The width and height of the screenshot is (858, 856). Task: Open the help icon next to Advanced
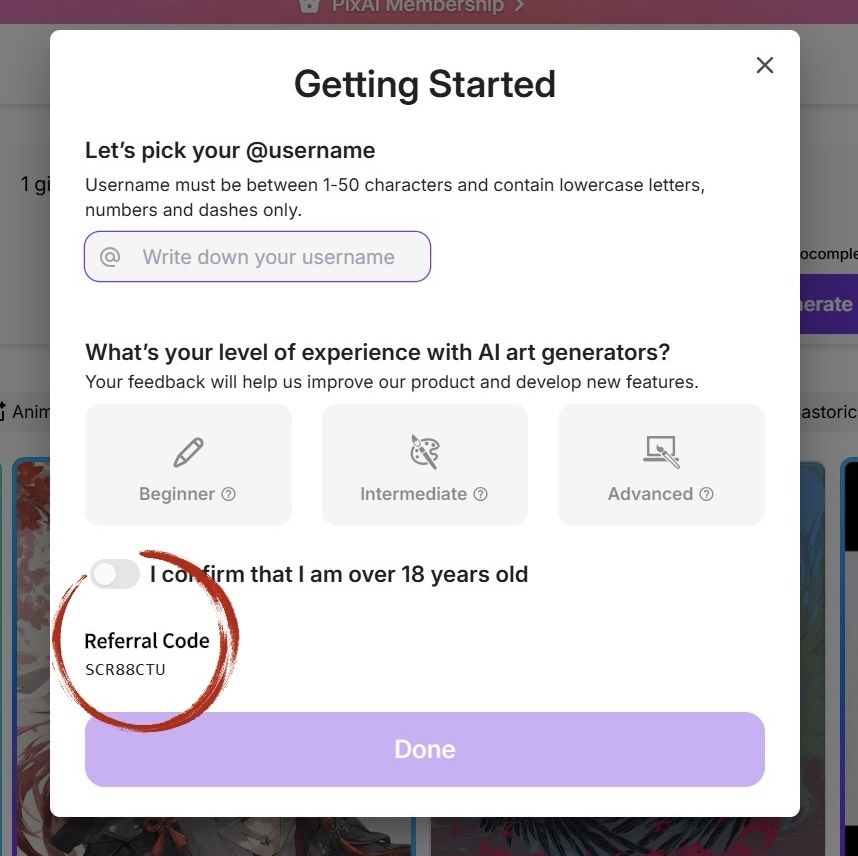click(706, 494)
